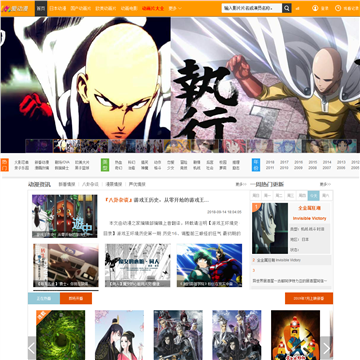Click the user login avatar icon
360x360 pixels.
(x=315, y=8)
